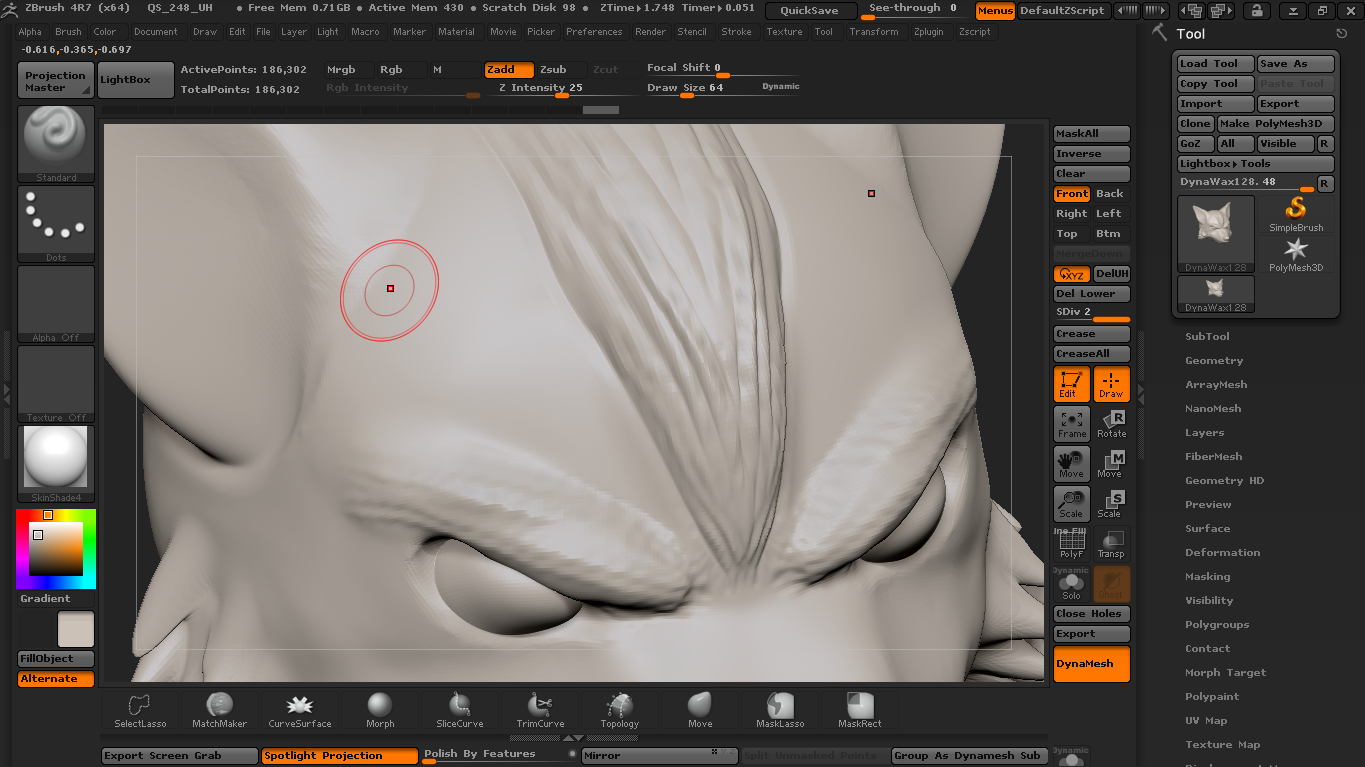
Task: Activate Scale mode with the S icon
Action: [1112, 504]
